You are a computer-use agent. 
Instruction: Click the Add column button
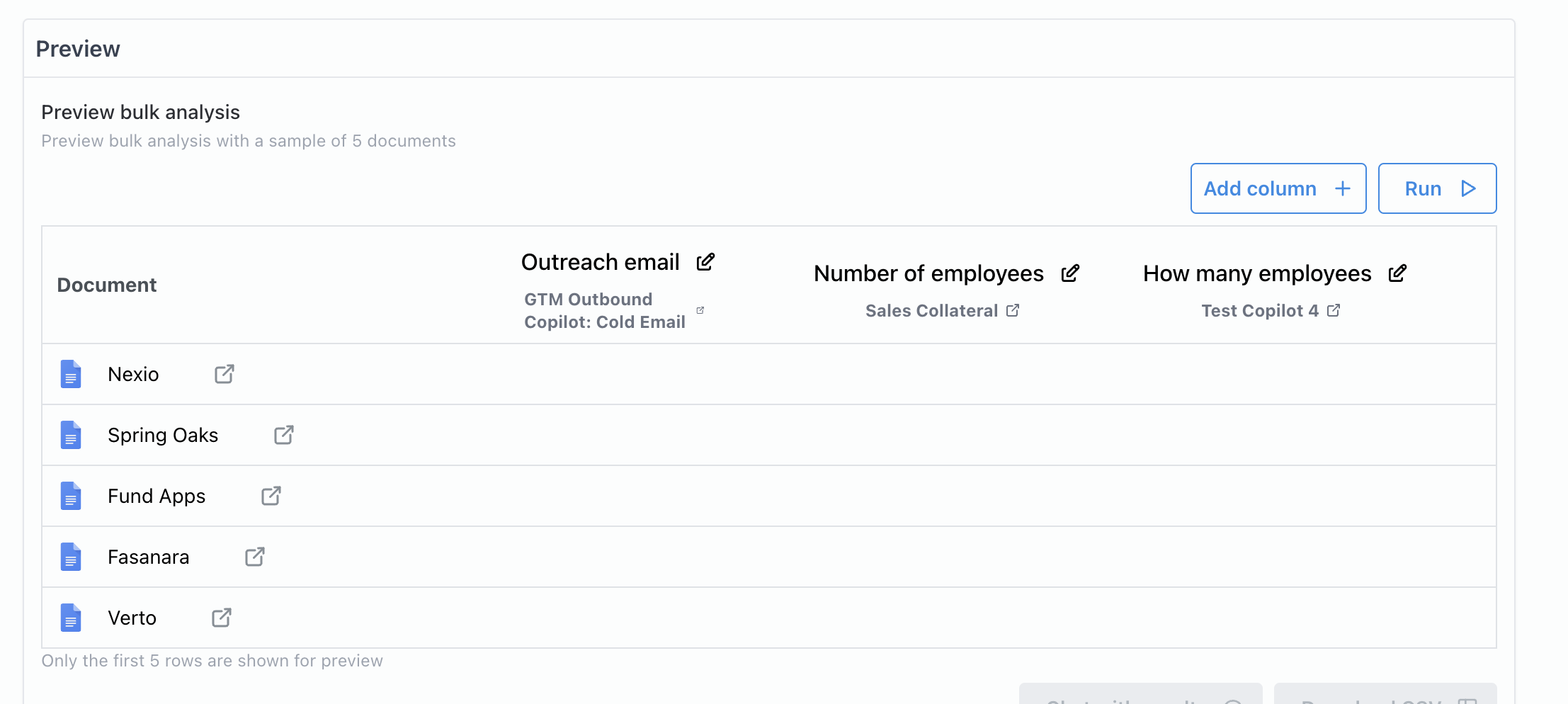1278,188
